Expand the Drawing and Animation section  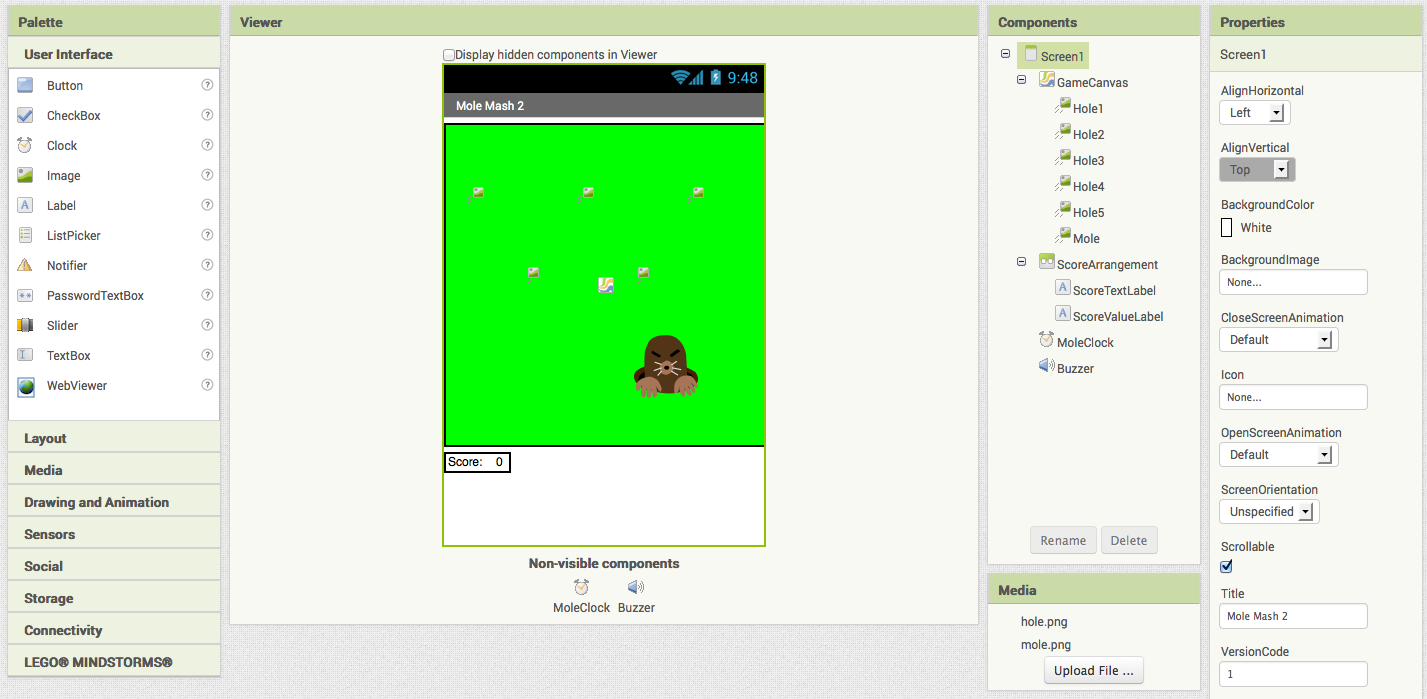point(114,502)
